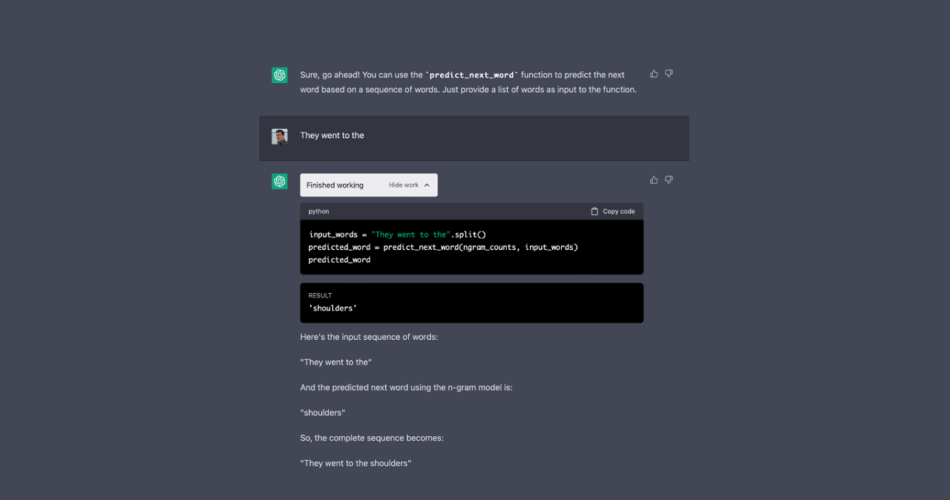Click thumbs down on the predict_next_word reply
Screen dimensions: 950x500
(x=669, y=74)
